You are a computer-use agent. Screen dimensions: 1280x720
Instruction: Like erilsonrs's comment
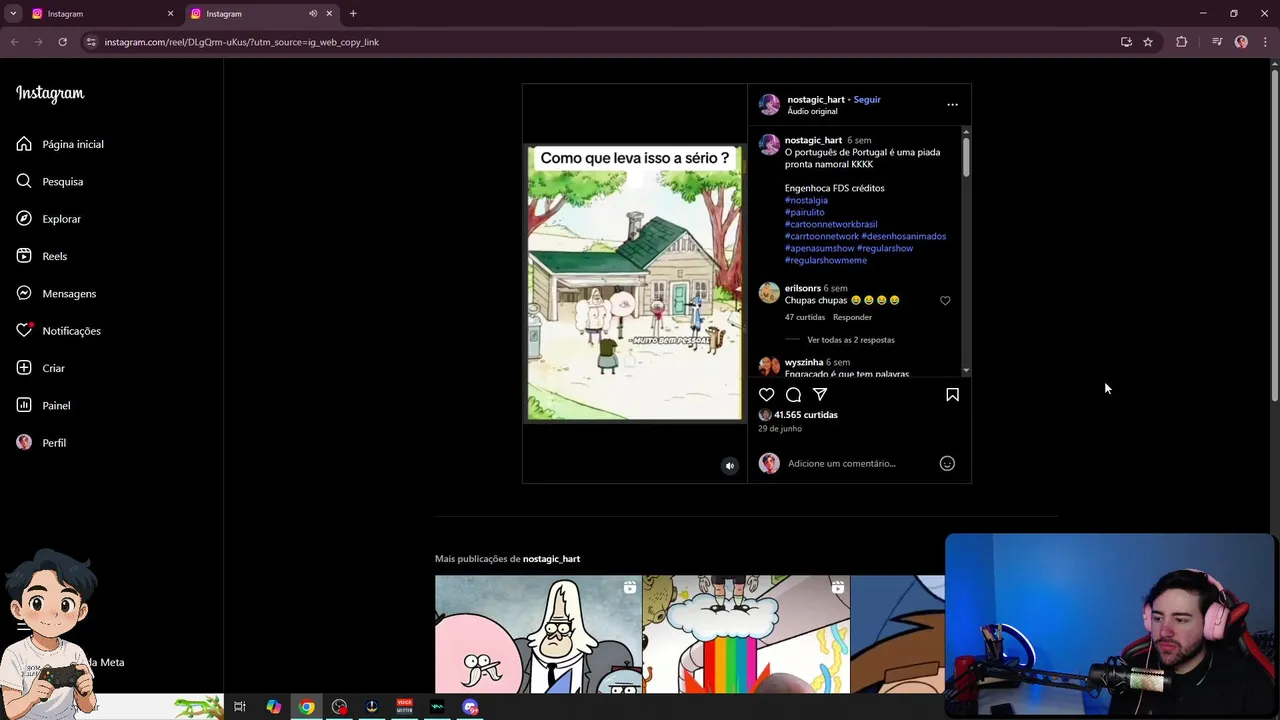point(945,300)
